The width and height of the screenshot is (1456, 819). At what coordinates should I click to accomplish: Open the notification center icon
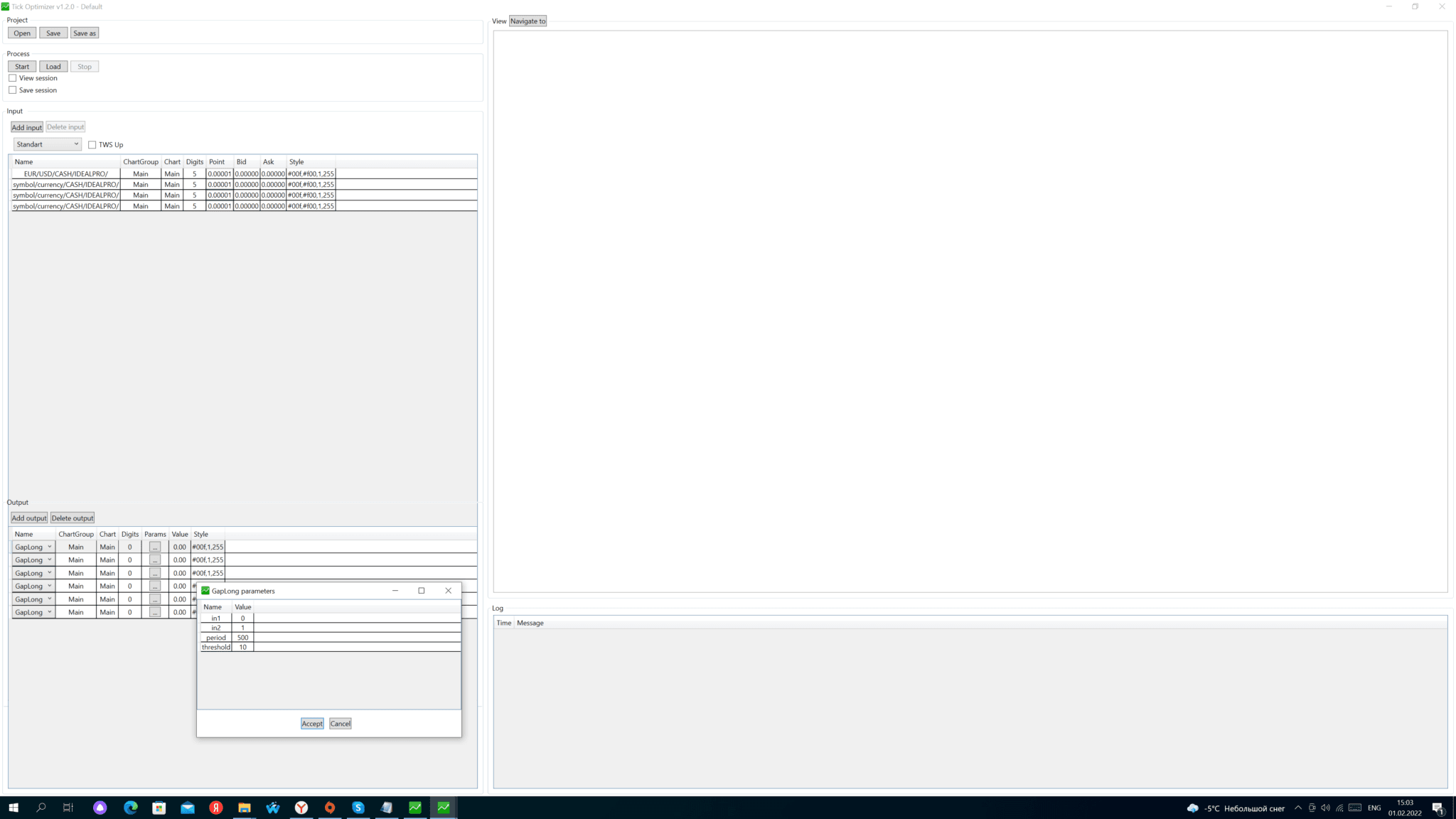pyautogui.click(x=1438, y=808)
